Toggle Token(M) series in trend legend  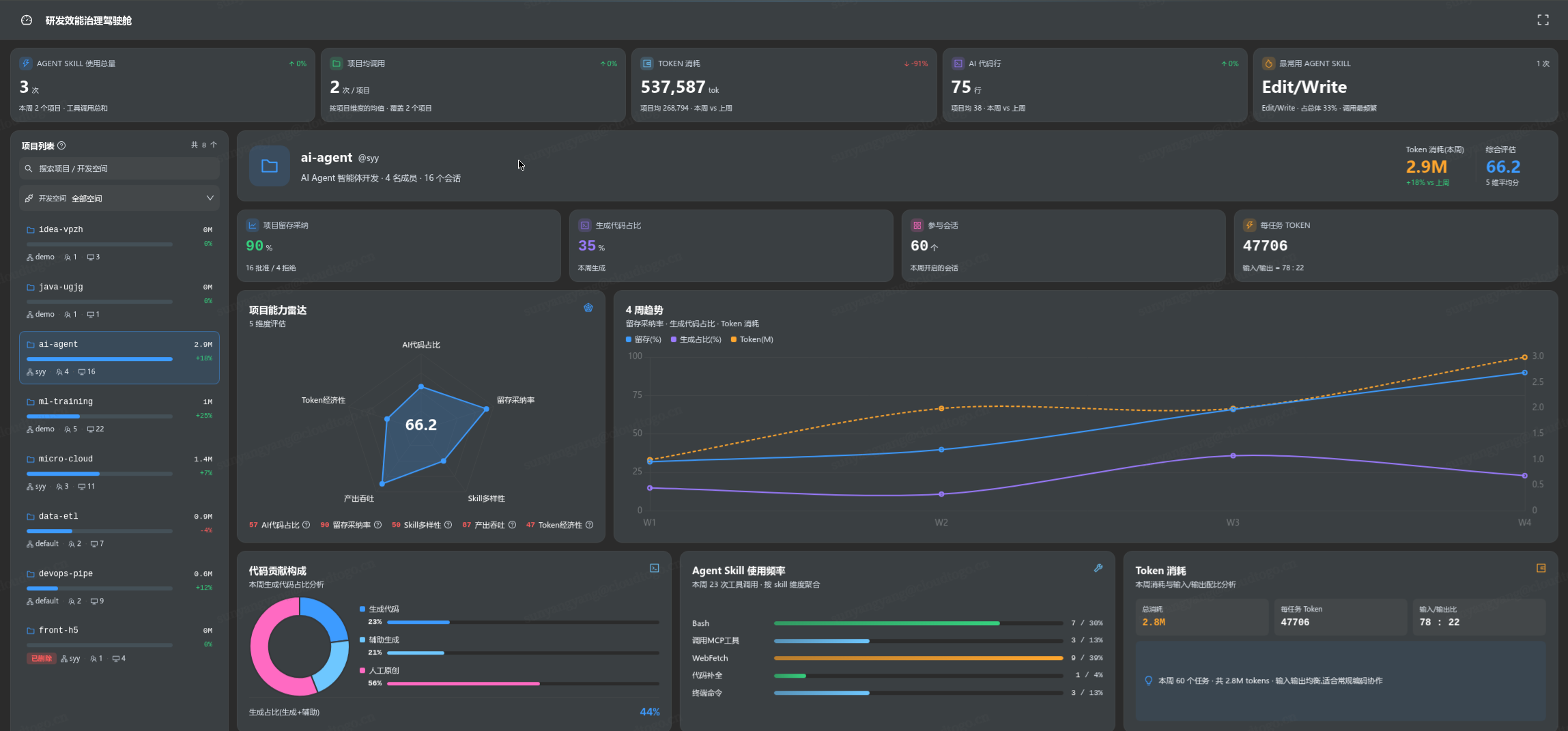tap(752, 339)
